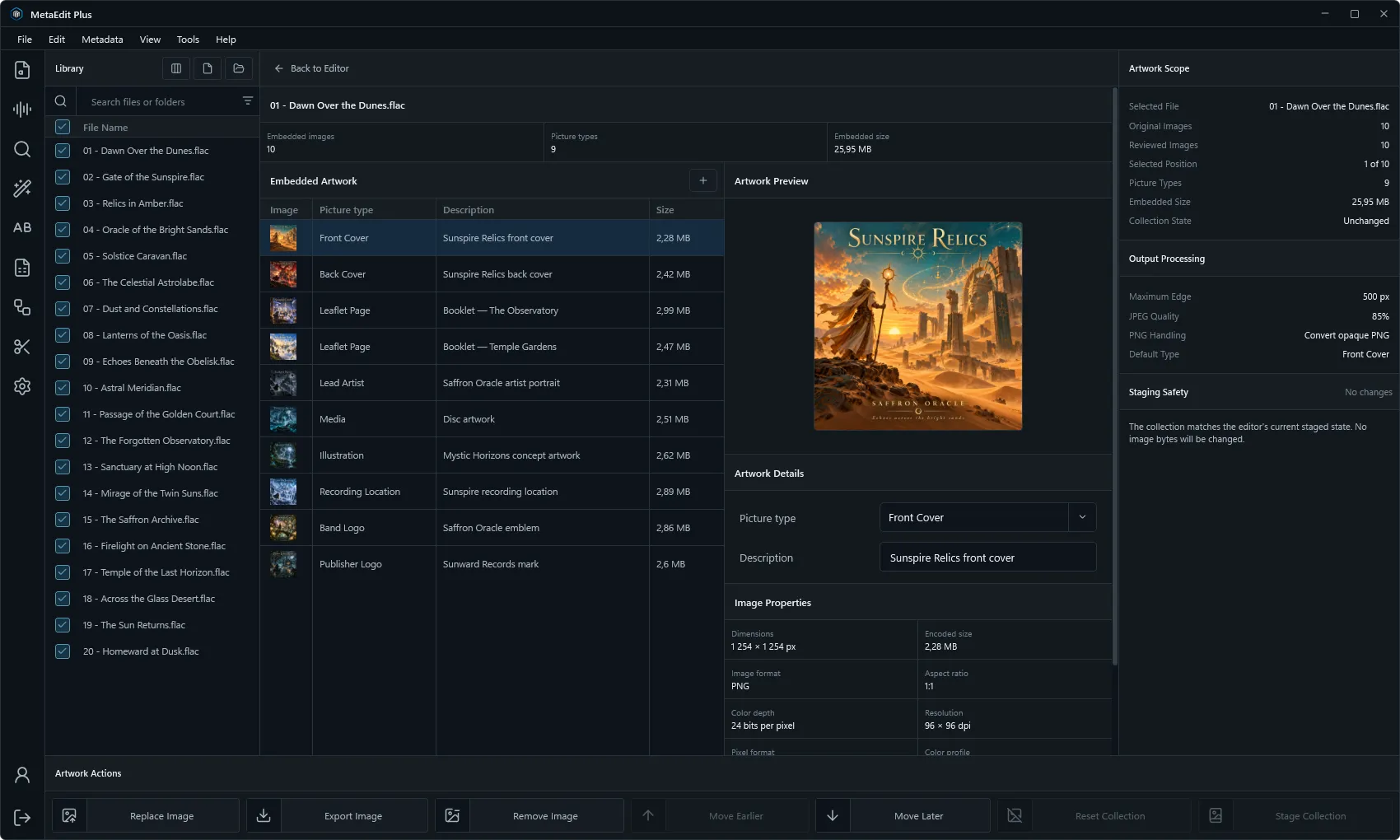
Task: Click the Move Later button
Action: [x=903, y=815]
